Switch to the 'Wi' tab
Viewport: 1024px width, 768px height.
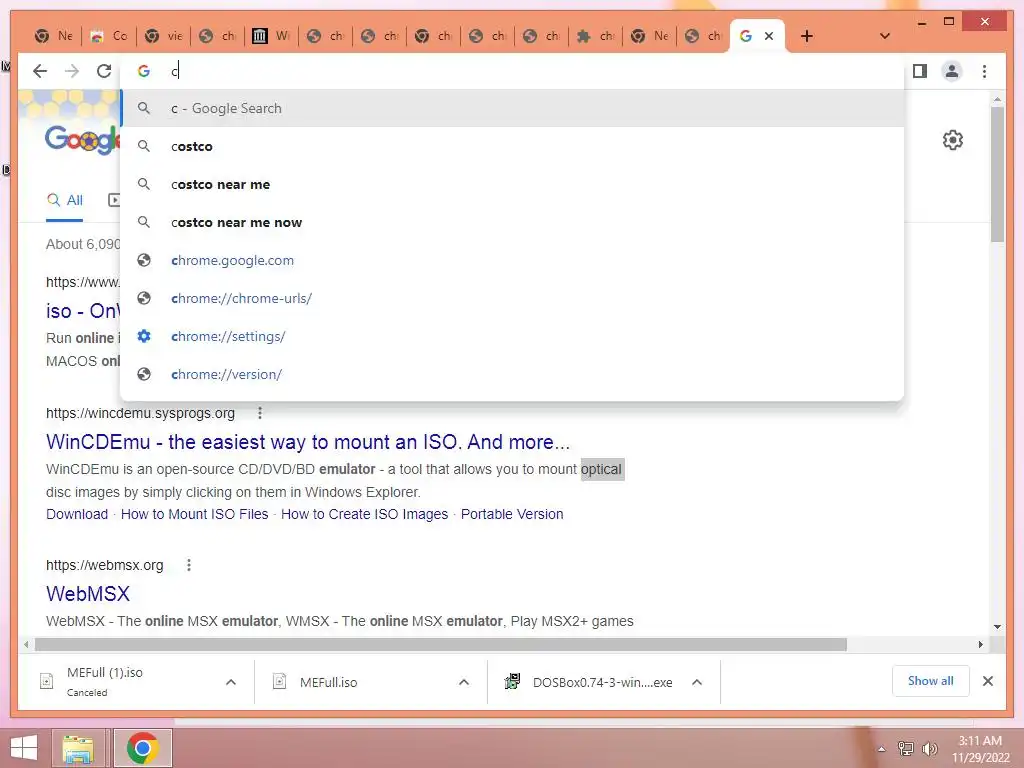coord(272,36)
